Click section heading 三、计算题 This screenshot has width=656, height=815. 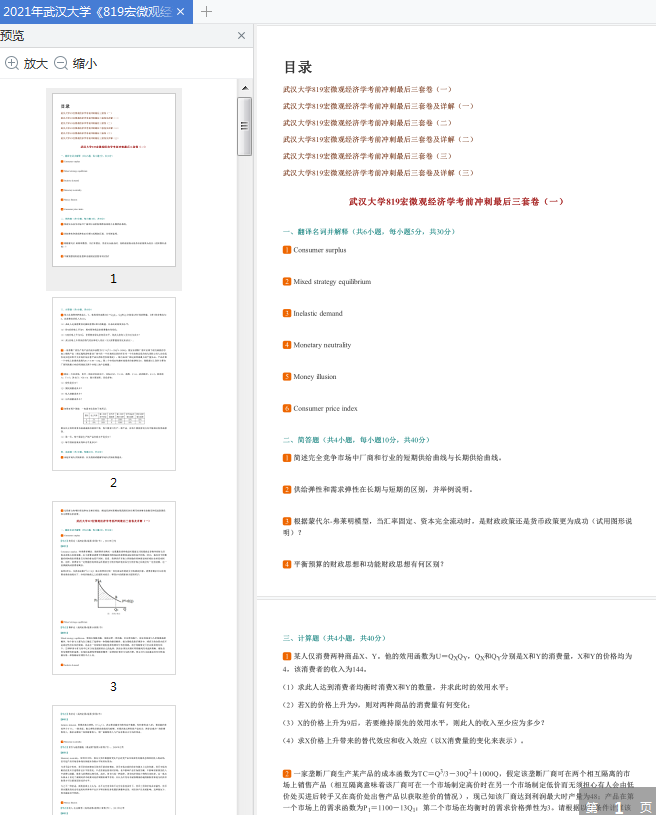point(334,638)
